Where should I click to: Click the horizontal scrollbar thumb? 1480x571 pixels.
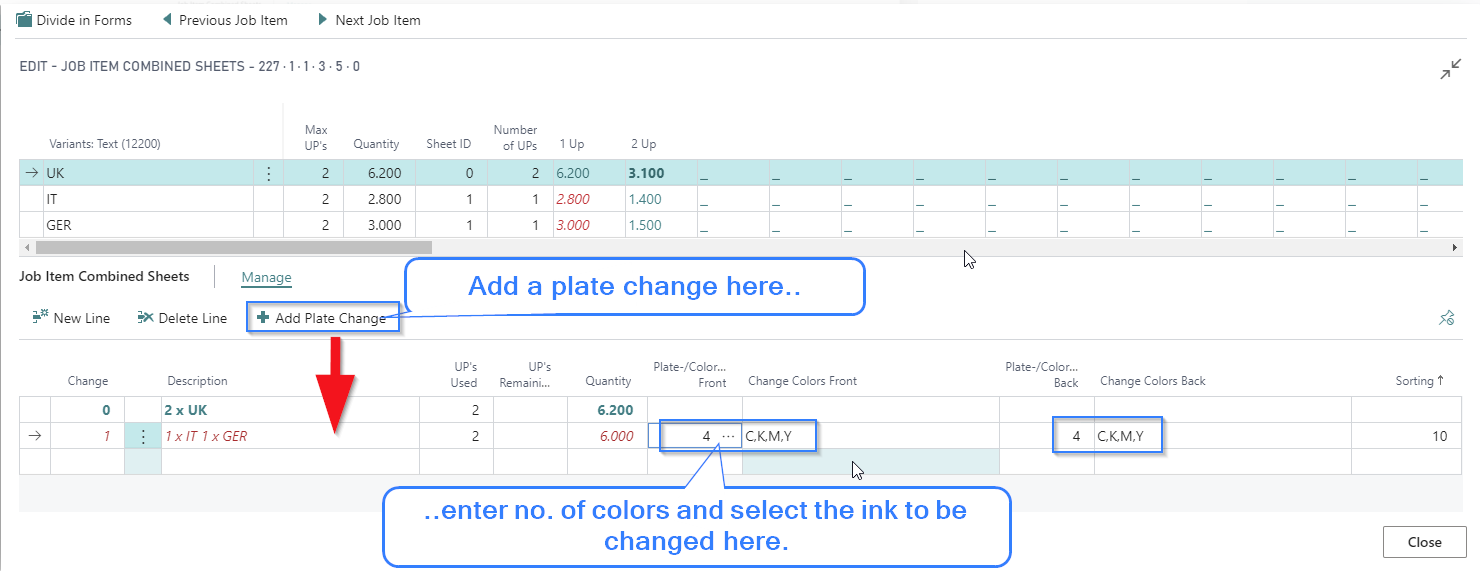(x=234, y=247)
